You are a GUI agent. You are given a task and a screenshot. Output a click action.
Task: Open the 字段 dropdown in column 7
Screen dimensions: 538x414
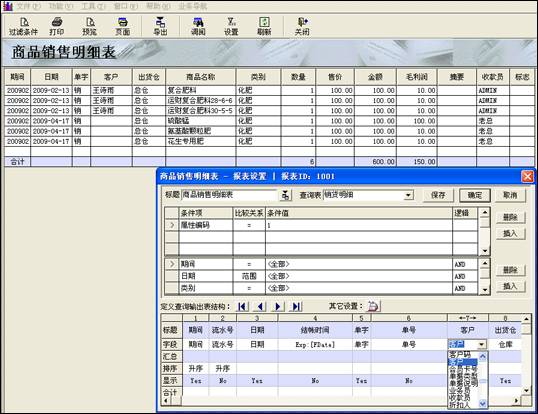point(481,344)
